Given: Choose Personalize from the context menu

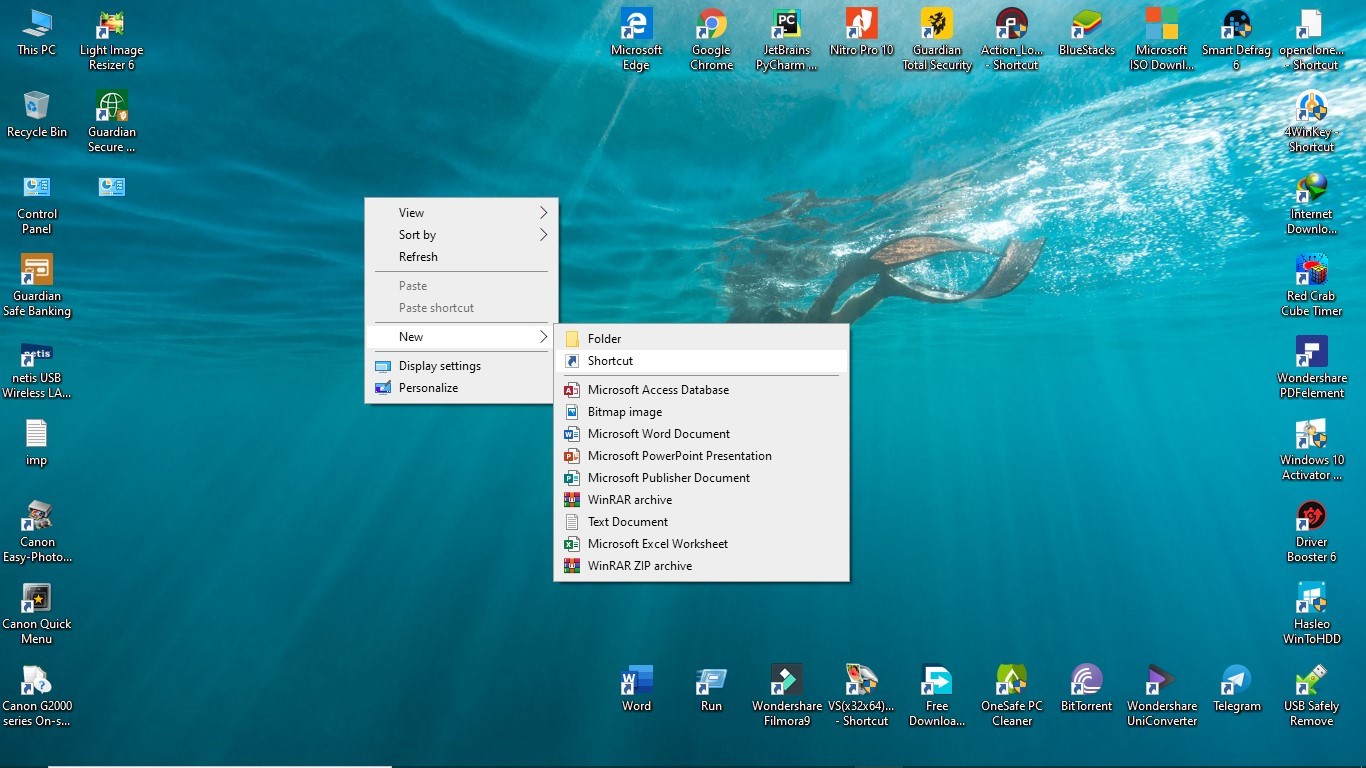Looking at the screenshot, I should pyautogui.click(x=461, y=388).
